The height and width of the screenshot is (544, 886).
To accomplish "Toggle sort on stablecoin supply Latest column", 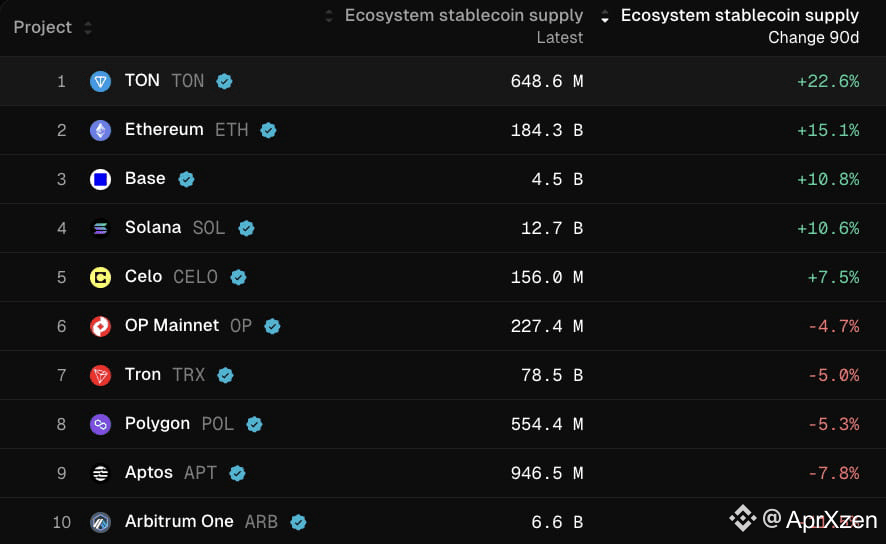I will tap(329, 16).
